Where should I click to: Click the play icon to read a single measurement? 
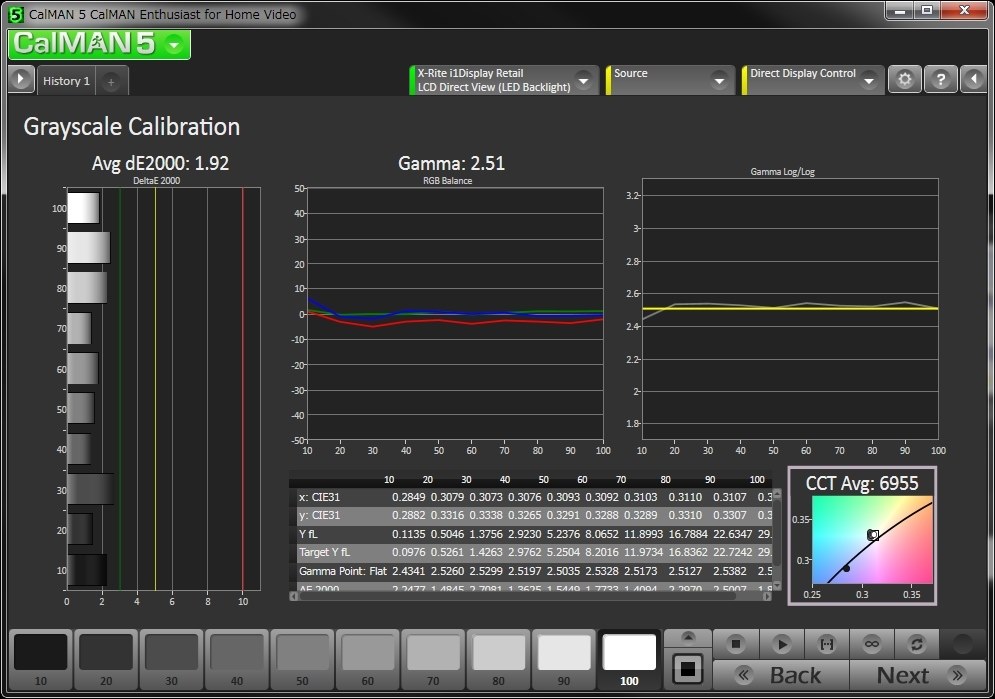tap(782, 644)
